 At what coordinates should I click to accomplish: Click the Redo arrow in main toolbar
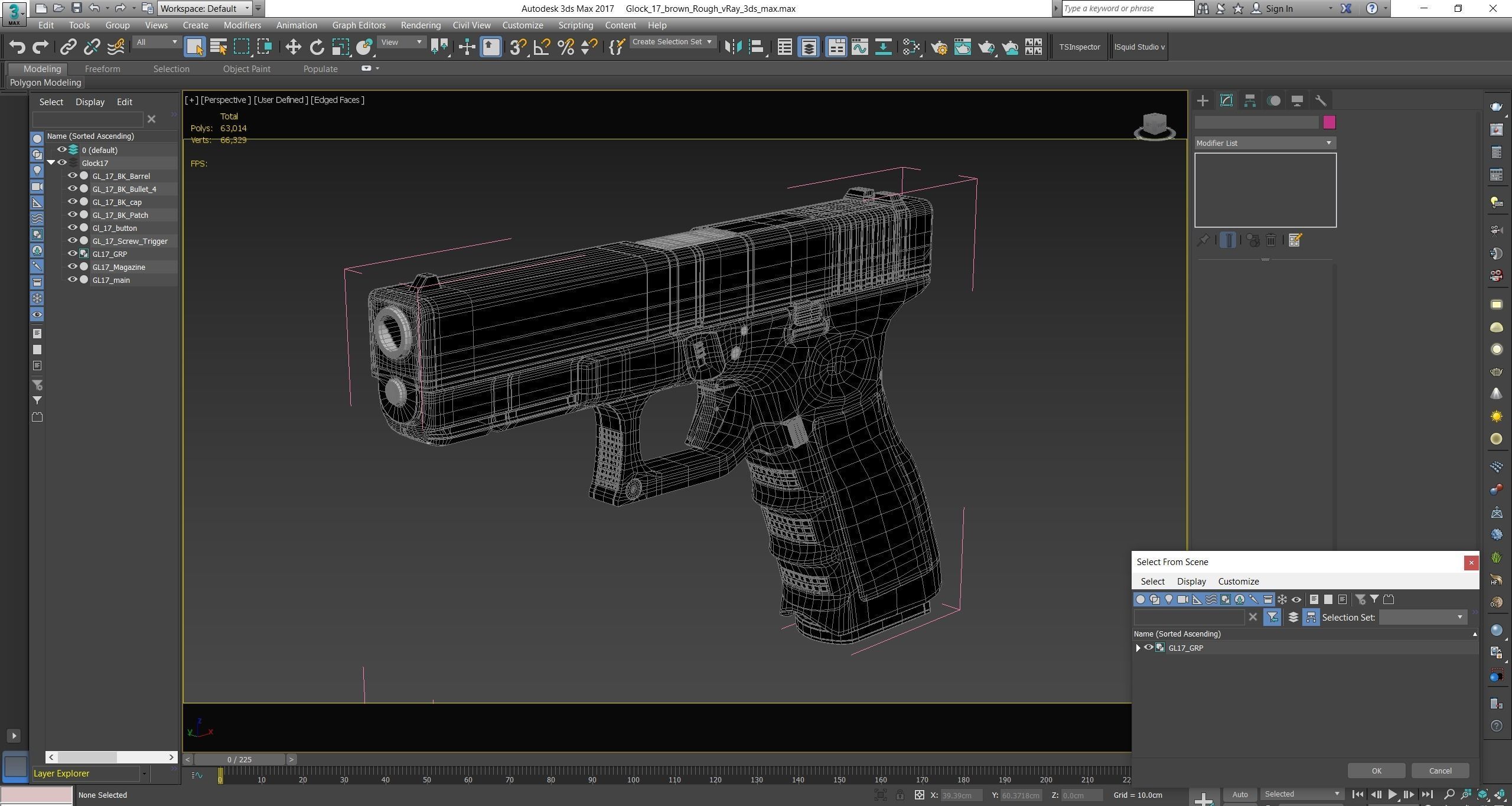40,47
